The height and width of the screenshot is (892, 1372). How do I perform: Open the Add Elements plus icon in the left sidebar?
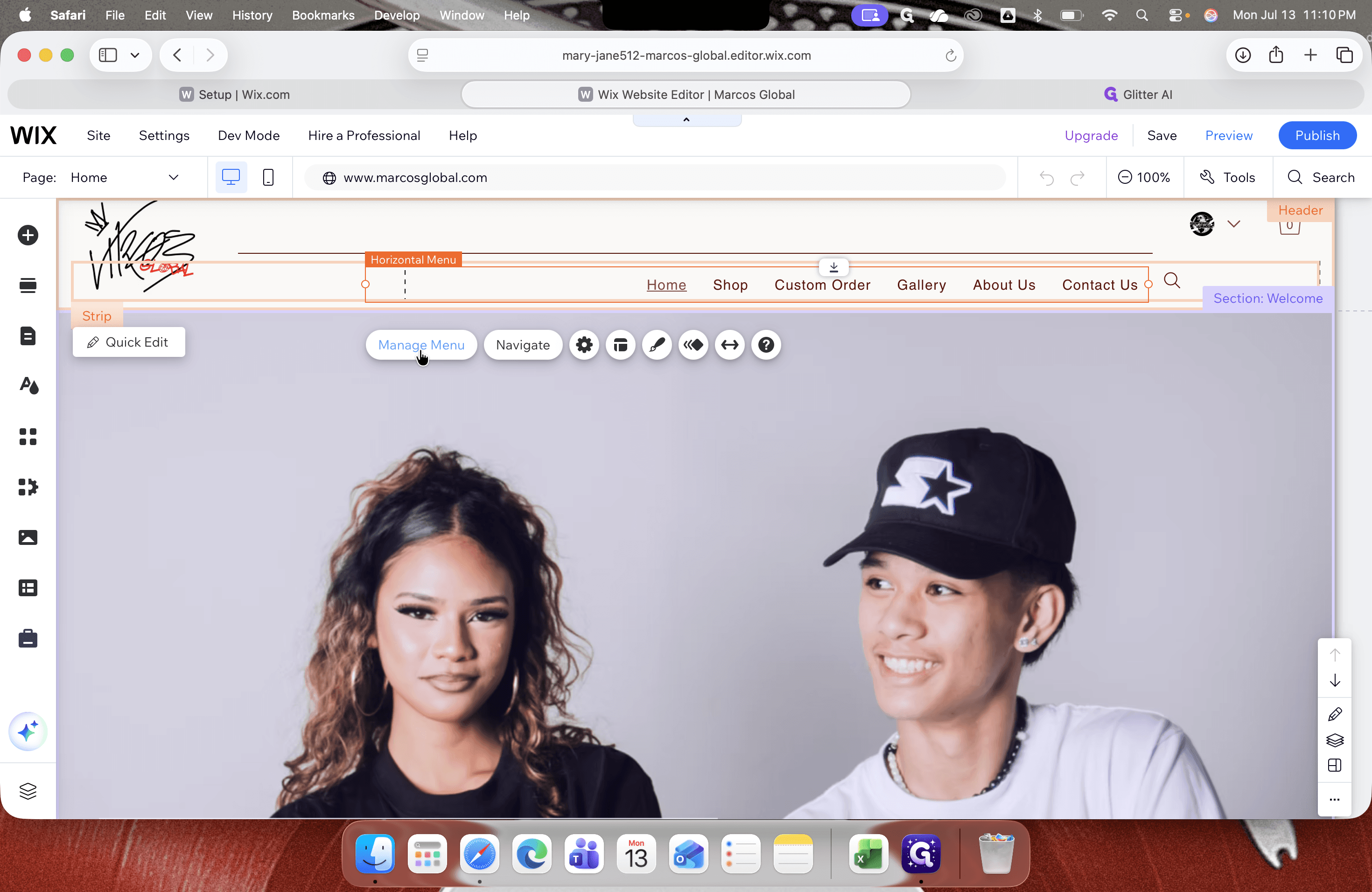[28, 235]
